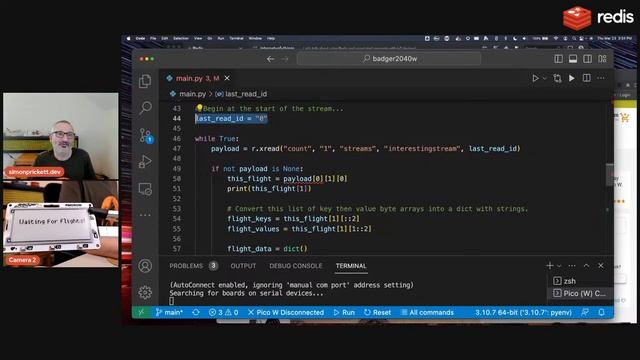Create a new terminal with plus icon
The image size is (640, 360).
coord(549,266)
